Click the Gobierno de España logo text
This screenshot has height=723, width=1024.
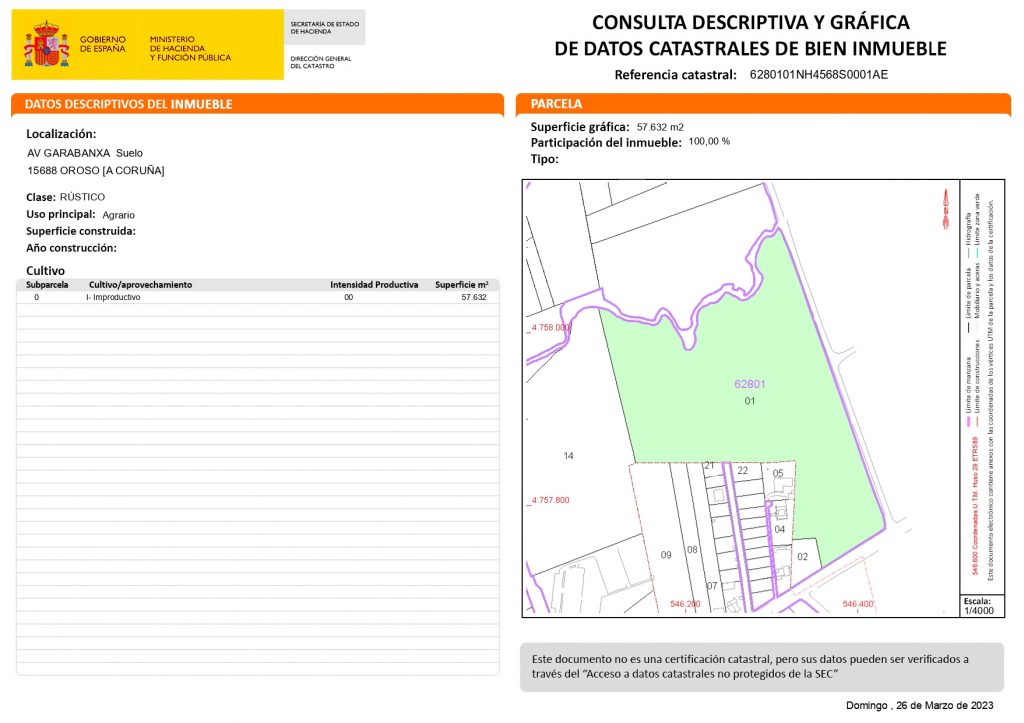tap(101, 44)
